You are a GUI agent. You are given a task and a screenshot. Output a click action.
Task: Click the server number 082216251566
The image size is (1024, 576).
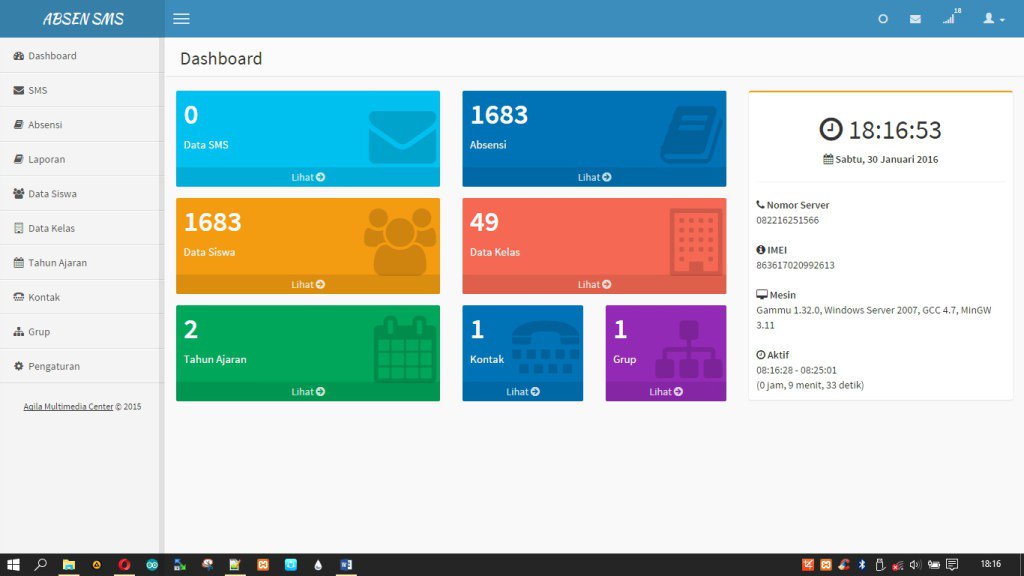(x=788, y=220)
